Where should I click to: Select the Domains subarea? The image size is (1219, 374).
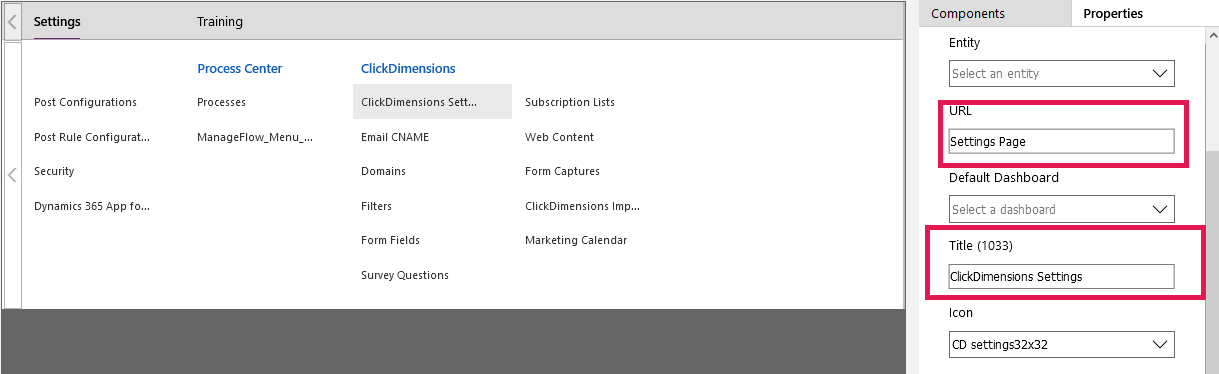[x=383, y=171]
